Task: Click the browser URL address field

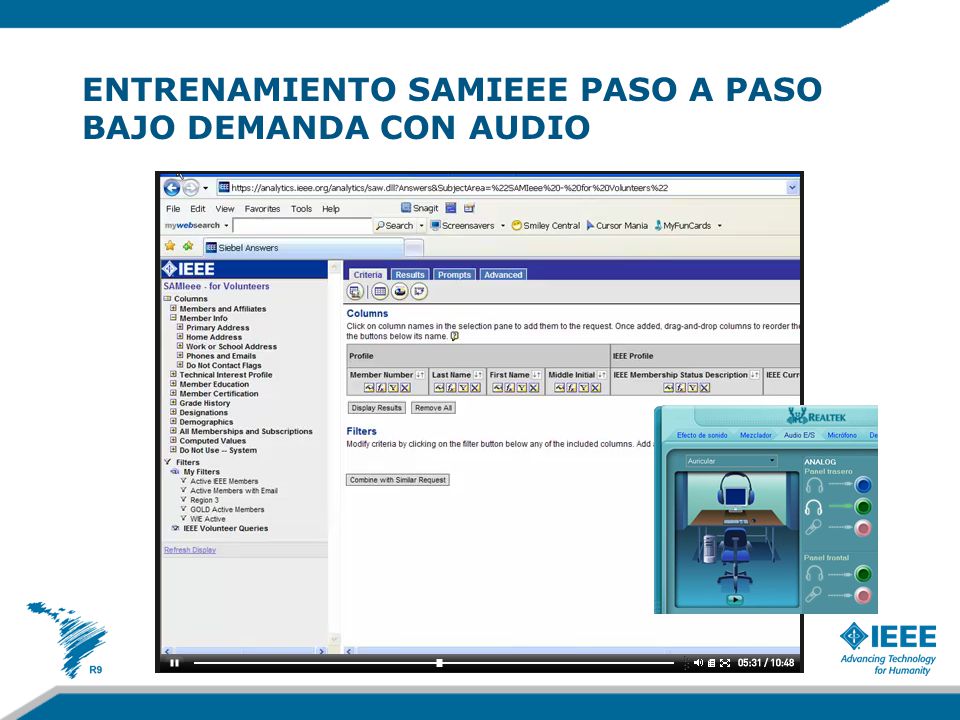Action: click(502, 188)
